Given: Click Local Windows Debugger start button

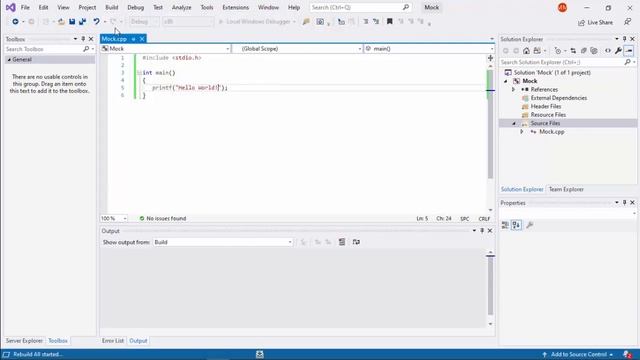Looking at the screenshot, I should (255, 22).
